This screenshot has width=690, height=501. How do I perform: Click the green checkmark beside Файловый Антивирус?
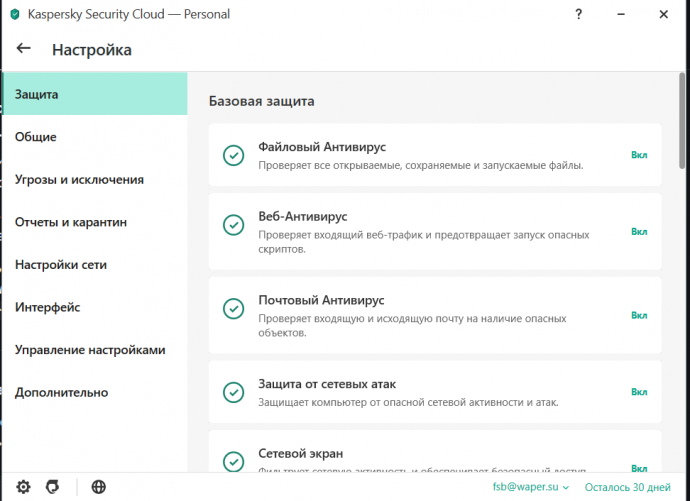click(x=233, y=155)
